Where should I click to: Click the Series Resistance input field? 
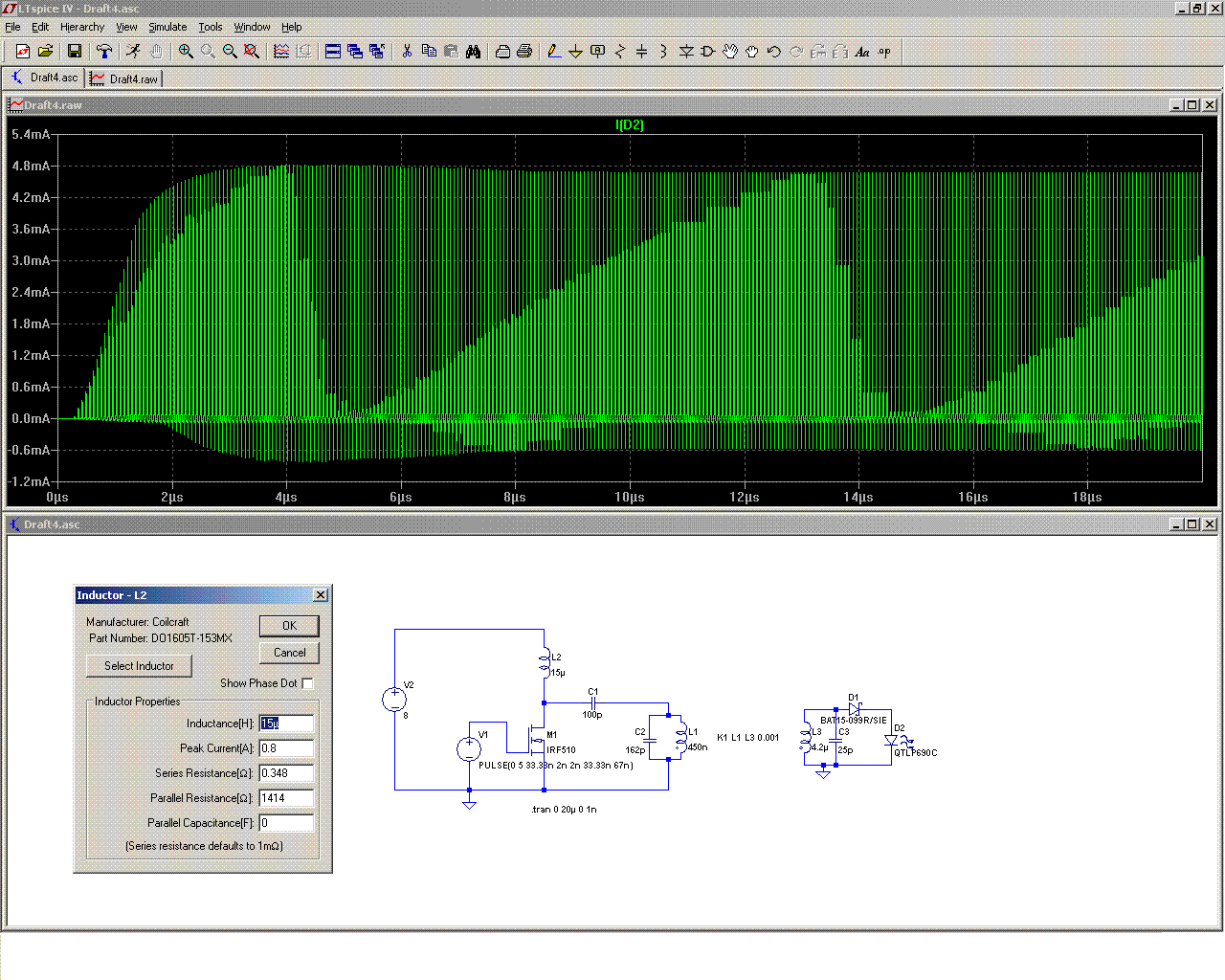[x=285, y=773]
